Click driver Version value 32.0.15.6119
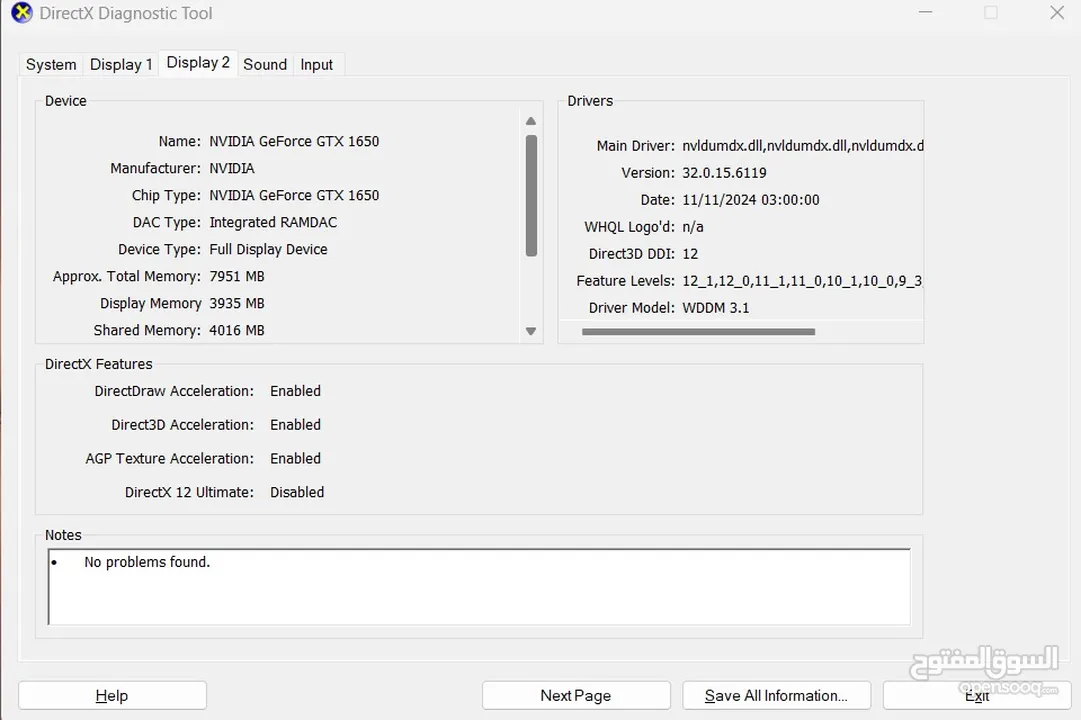 [x=725, y=173]
